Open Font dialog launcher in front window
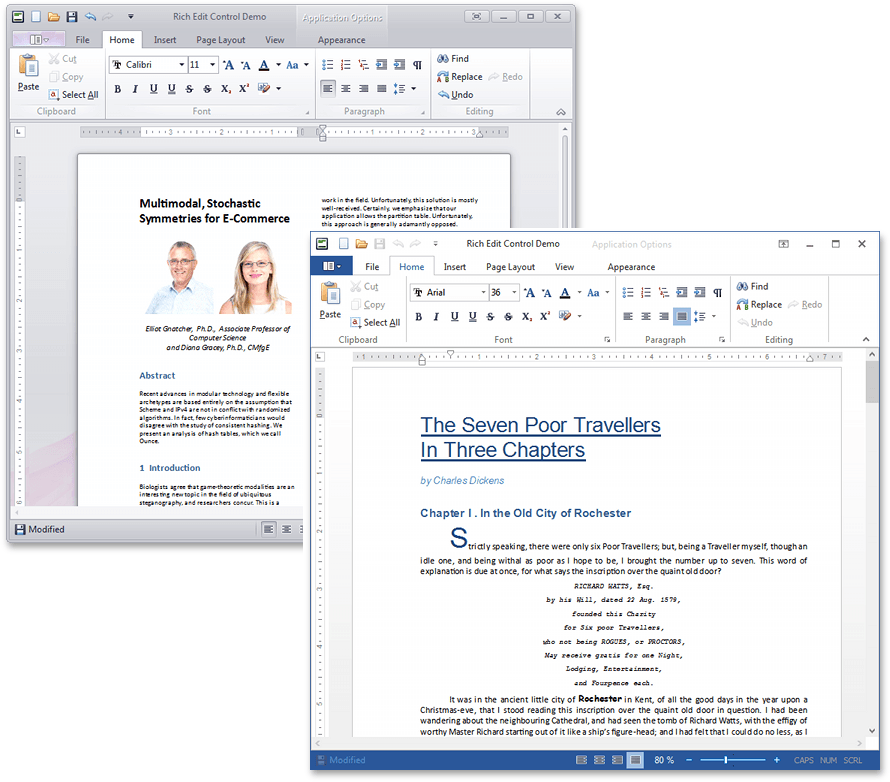The image size is (890, 782). click(x=607, y=339)
